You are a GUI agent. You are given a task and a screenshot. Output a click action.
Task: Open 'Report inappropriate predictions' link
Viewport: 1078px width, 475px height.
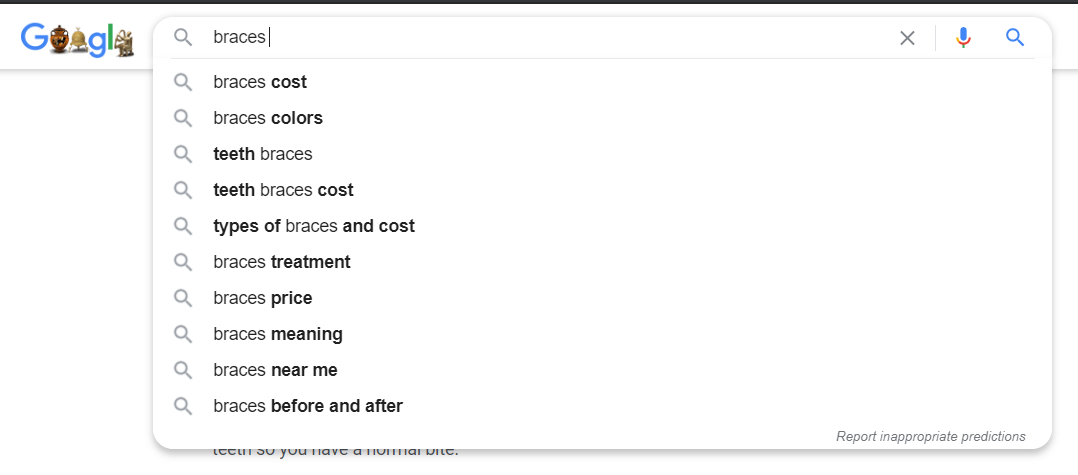(930, 436)
